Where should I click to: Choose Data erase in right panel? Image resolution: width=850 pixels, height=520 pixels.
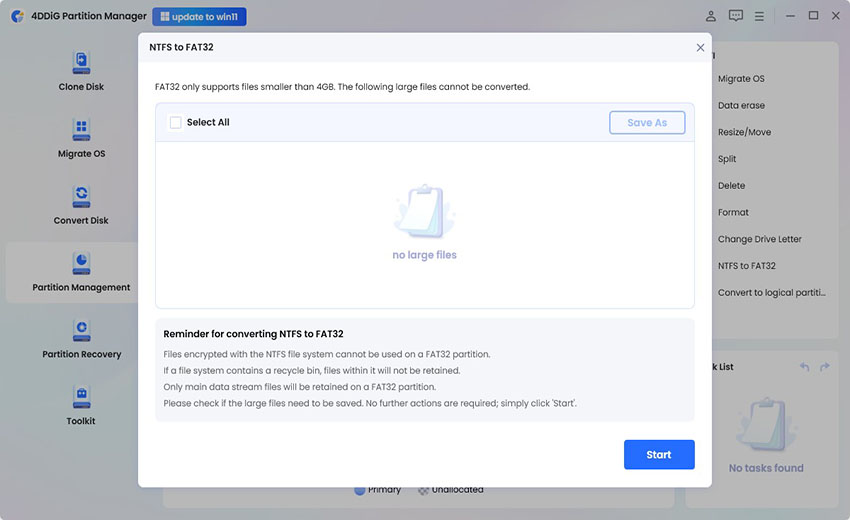[x=741, y=105]
